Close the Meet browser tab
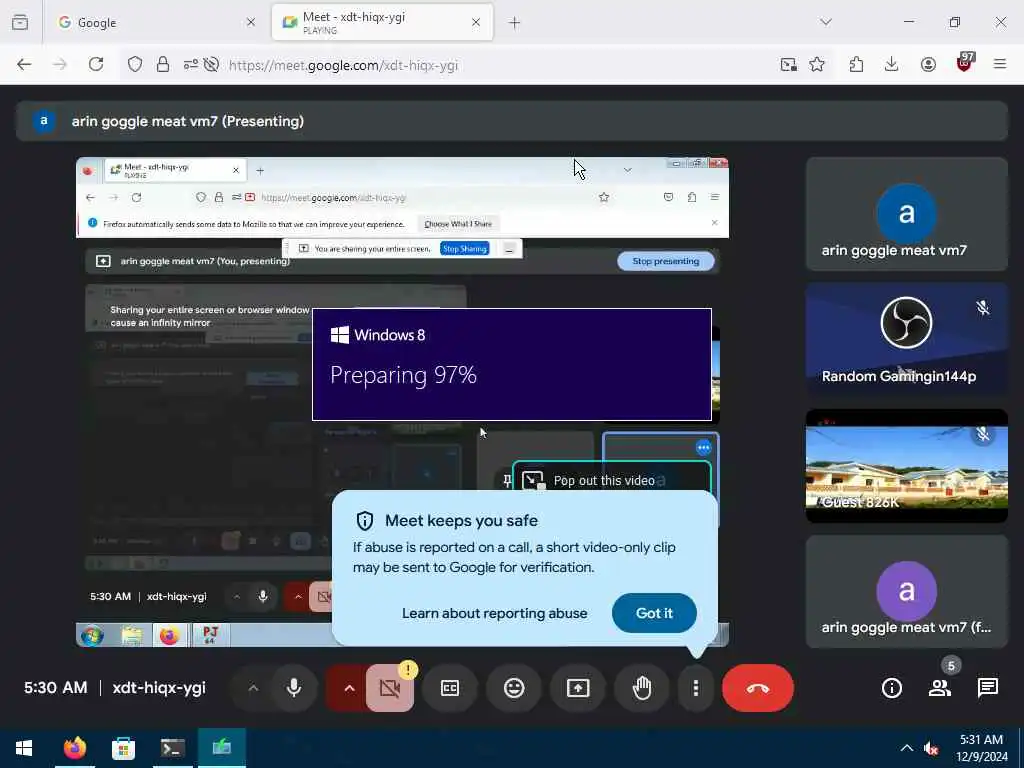The width and height of the screenshot is (1024, 768). (x=476, y=22)
